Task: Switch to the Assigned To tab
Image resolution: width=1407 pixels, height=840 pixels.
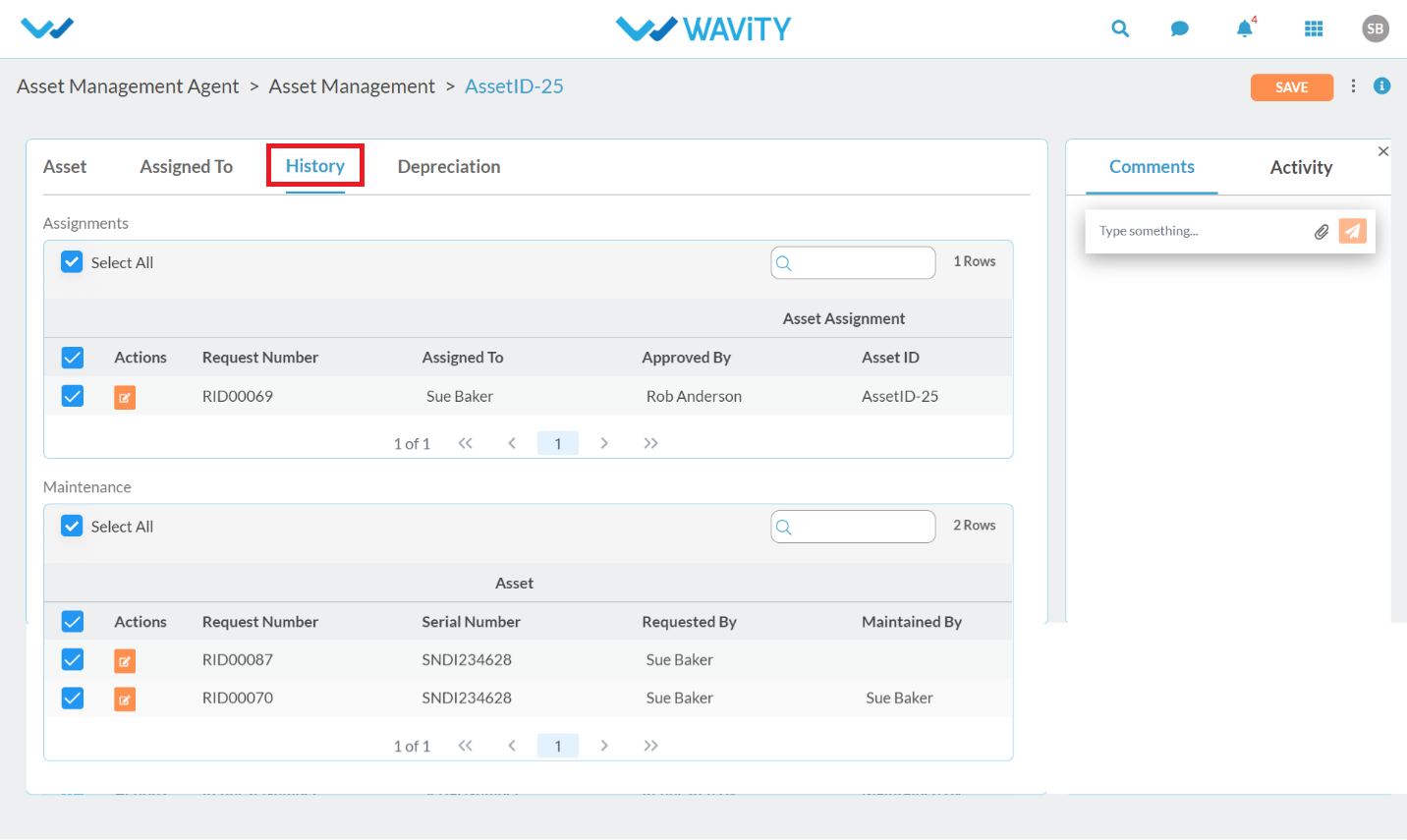Action: click(187, 167)
